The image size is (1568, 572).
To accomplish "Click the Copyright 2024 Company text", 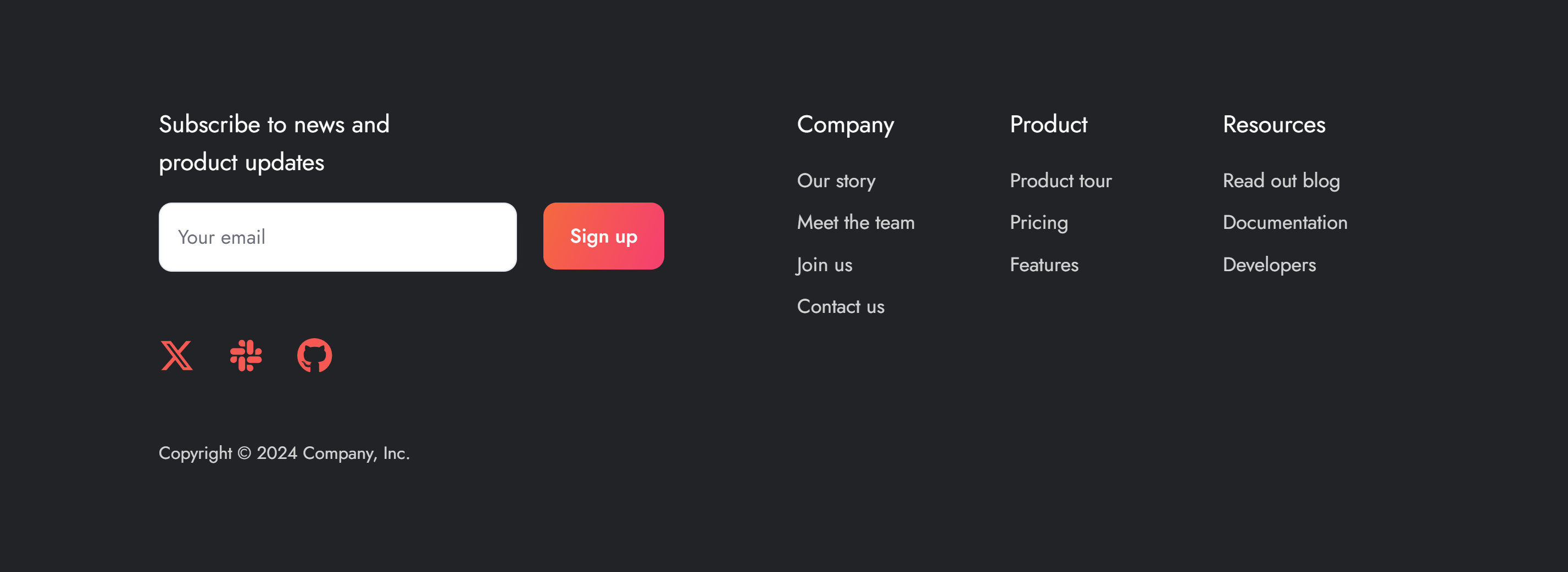I will pos(283,453).
